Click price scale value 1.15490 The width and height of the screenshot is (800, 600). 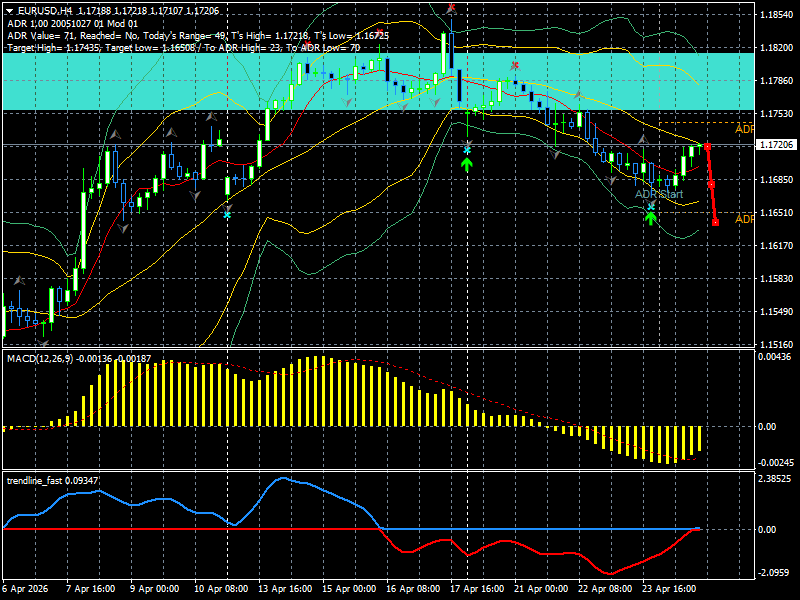(x=777, y=311)
